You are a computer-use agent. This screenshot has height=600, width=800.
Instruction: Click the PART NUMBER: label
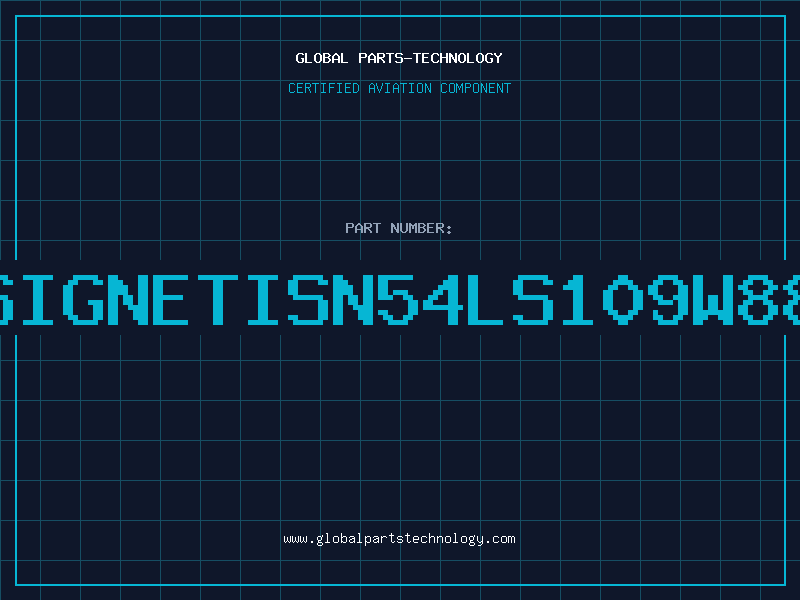[399, 228]
